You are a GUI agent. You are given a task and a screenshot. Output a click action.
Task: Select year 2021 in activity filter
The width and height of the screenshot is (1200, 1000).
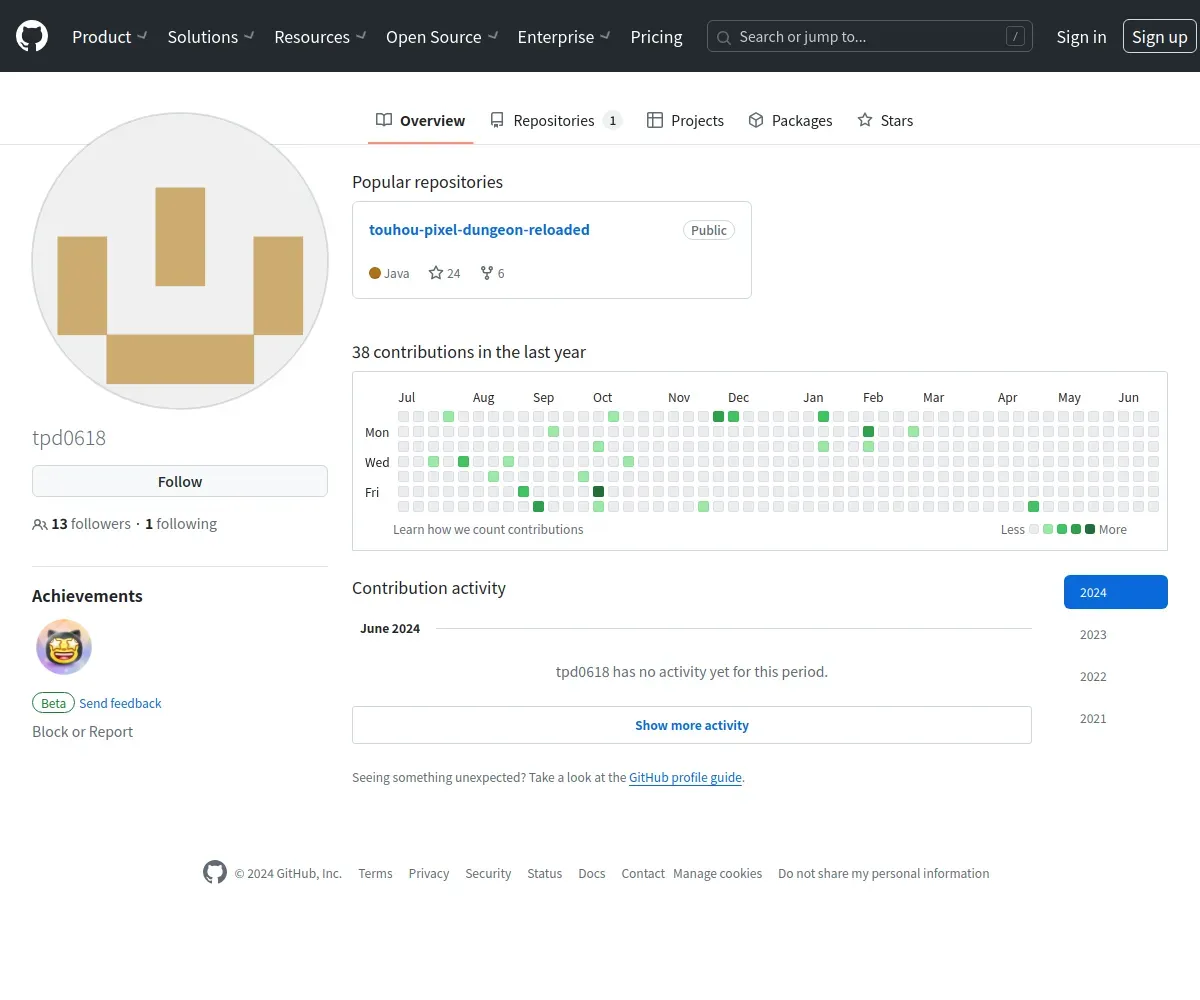tap(1116, 718)
